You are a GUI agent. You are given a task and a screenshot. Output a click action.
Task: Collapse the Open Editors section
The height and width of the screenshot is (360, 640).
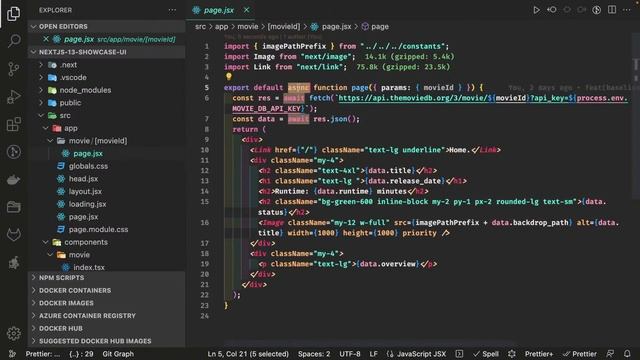pyautogui.click(x=107, y=27)
